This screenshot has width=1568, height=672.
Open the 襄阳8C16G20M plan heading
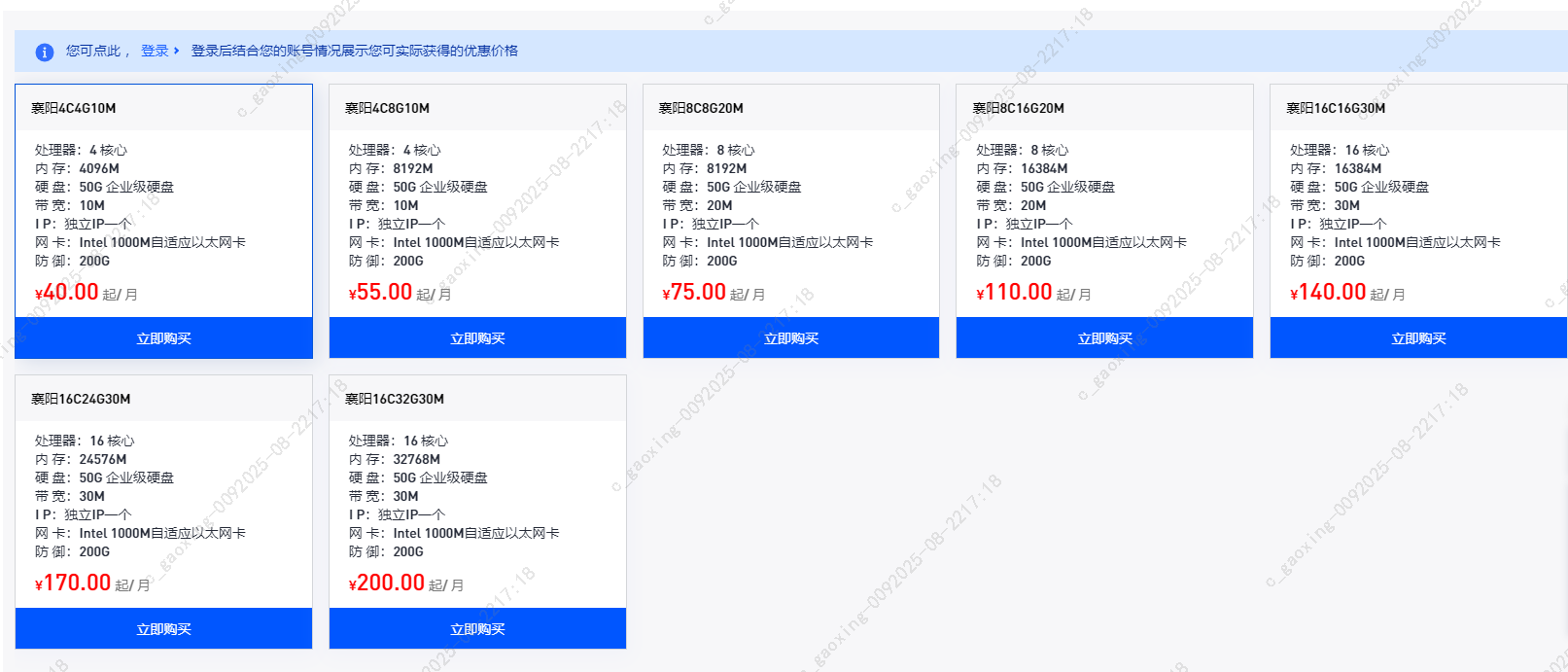click(x=1018, y=108)
